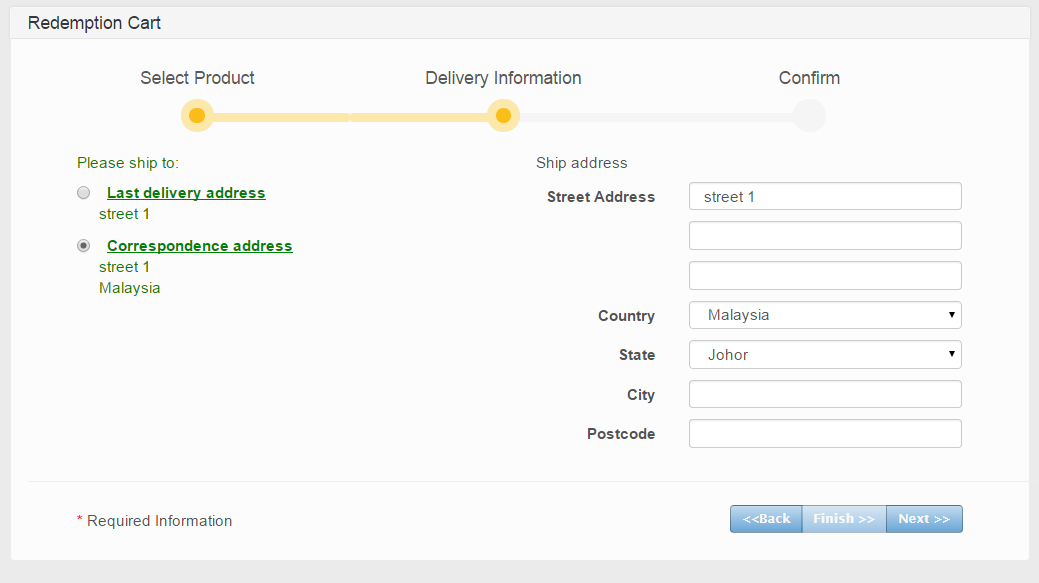
Task: Select the Last delivery address radio button
Action: (84, 193)
